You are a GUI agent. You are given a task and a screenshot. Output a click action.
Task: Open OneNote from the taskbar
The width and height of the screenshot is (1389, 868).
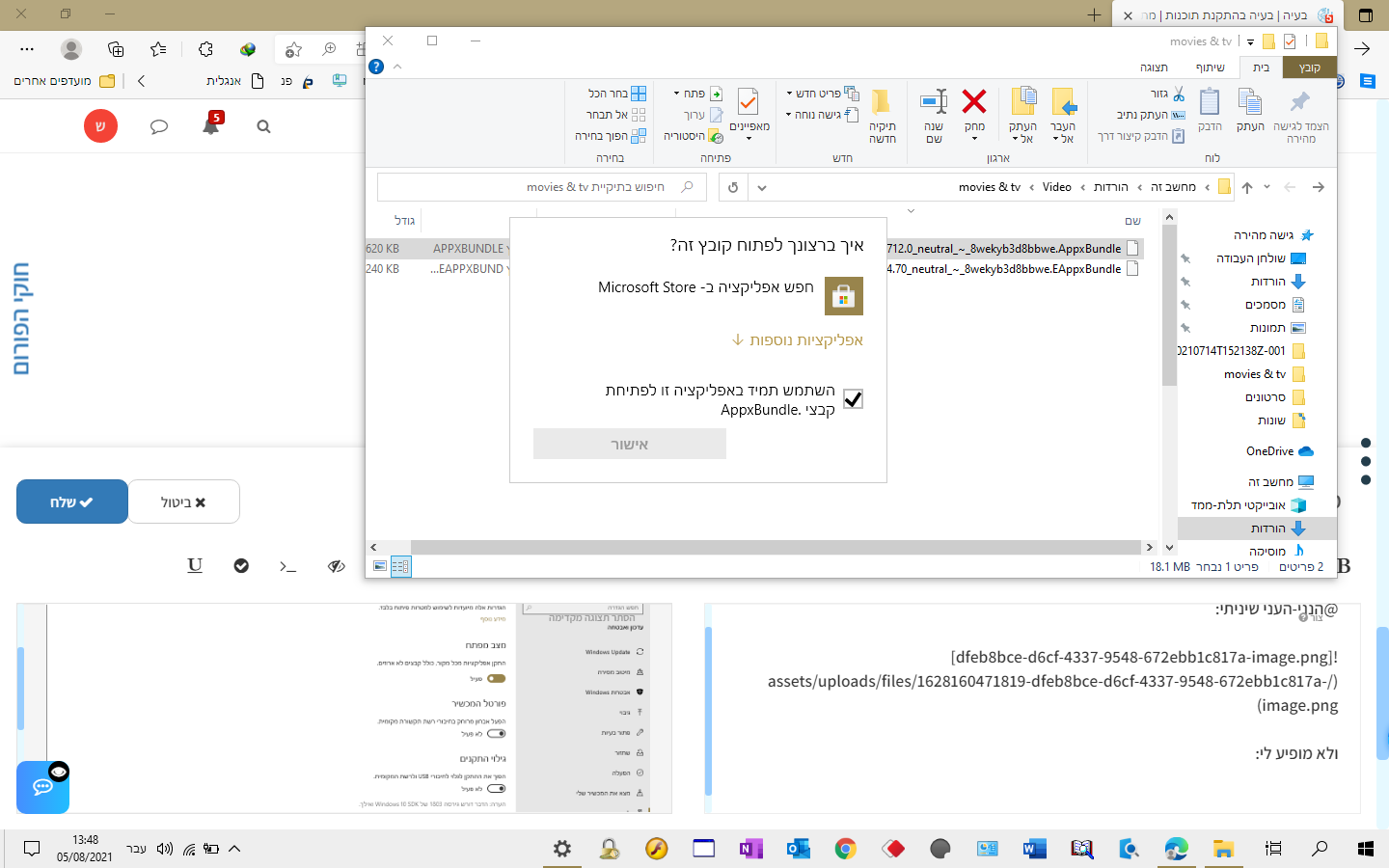pyautogui.click(x=750, y=849)
